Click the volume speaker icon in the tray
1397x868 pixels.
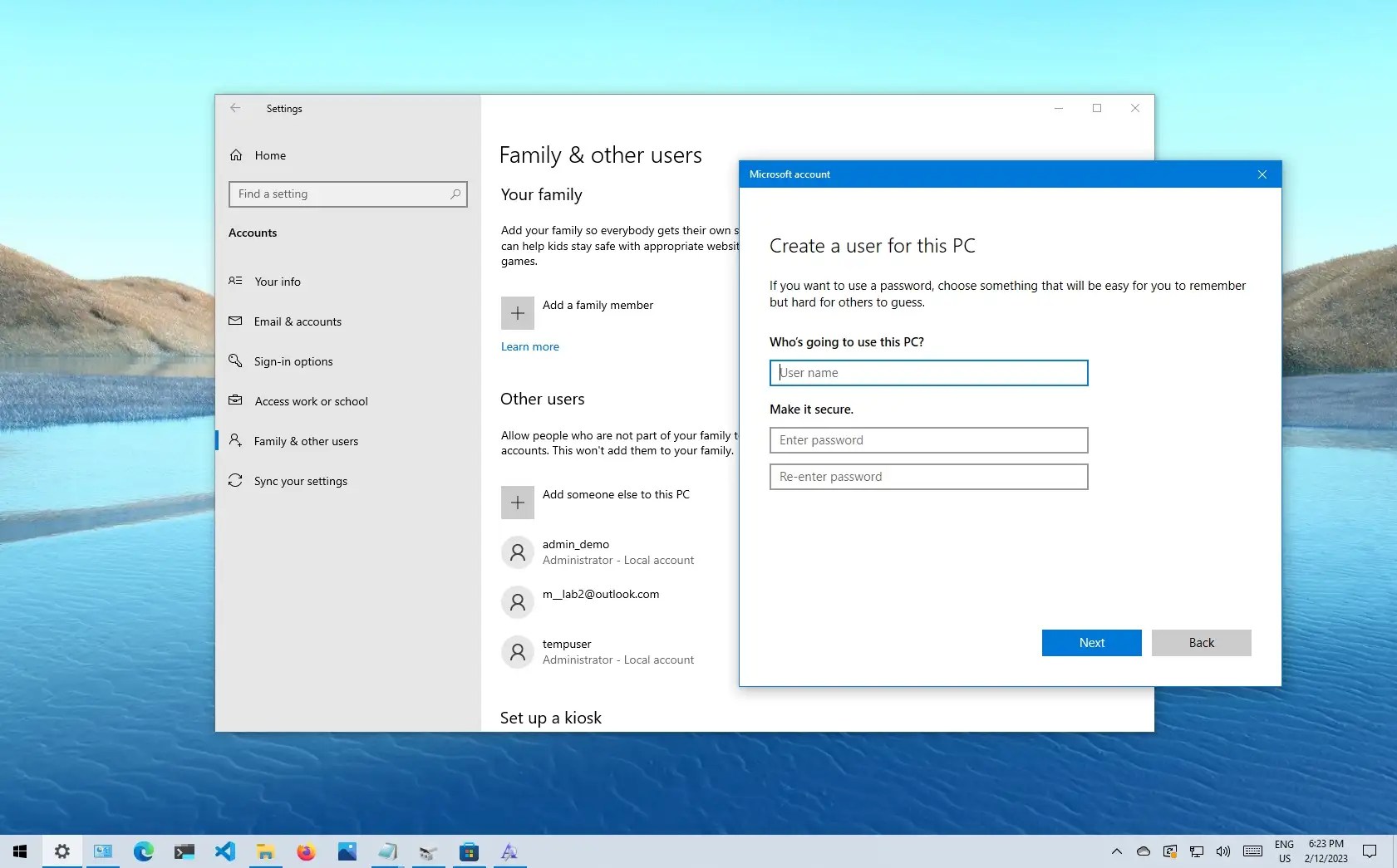coord(1222,851)
